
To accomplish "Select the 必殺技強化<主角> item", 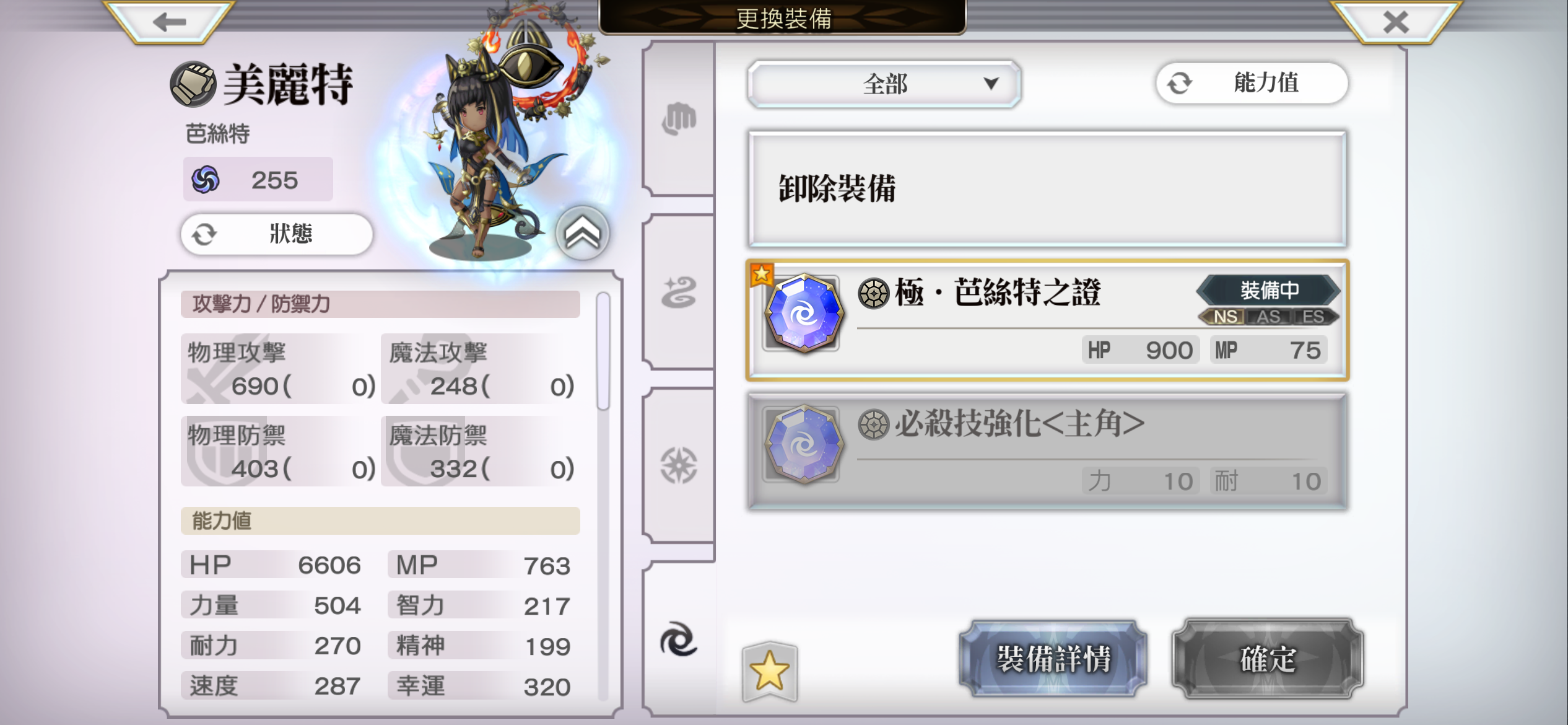I will point(1047,451).
